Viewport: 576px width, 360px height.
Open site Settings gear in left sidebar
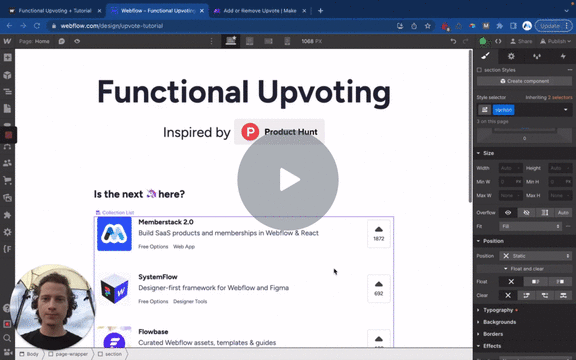click(7, 232)
